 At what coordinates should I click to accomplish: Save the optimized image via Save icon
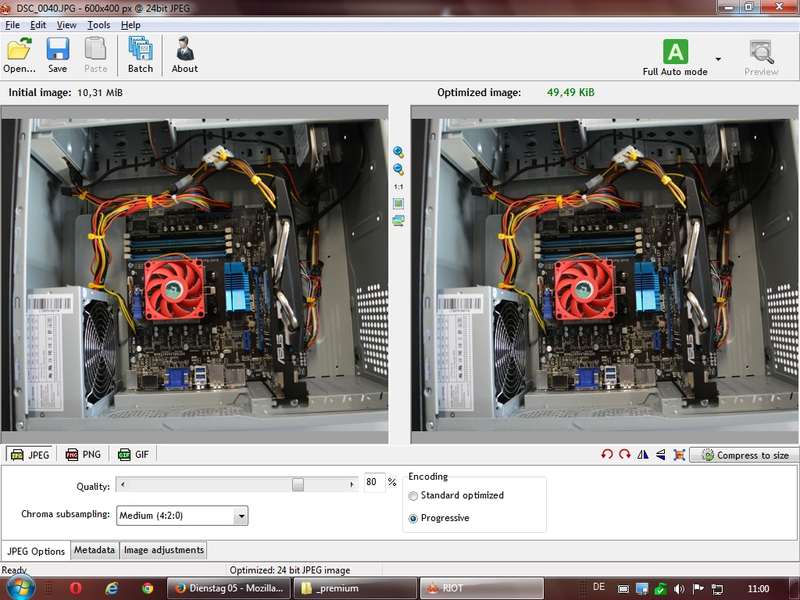[x=58, y=50]
